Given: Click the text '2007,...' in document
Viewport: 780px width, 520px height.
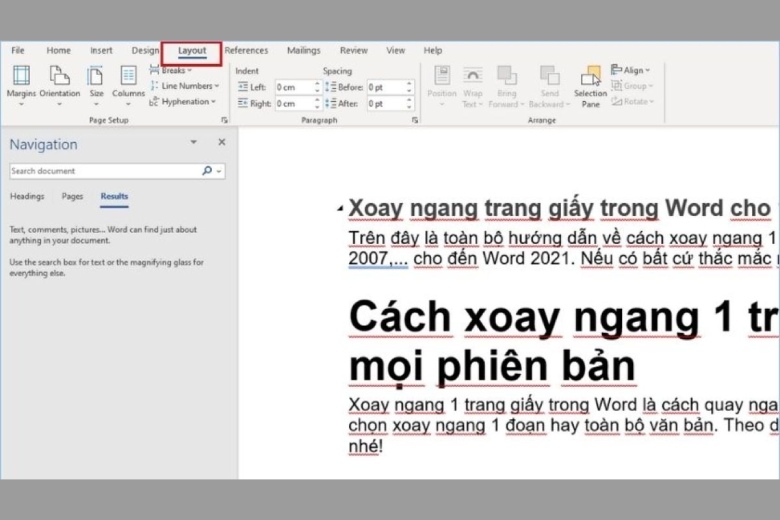Looking at the screenshot, I should [x=378, y=258].
